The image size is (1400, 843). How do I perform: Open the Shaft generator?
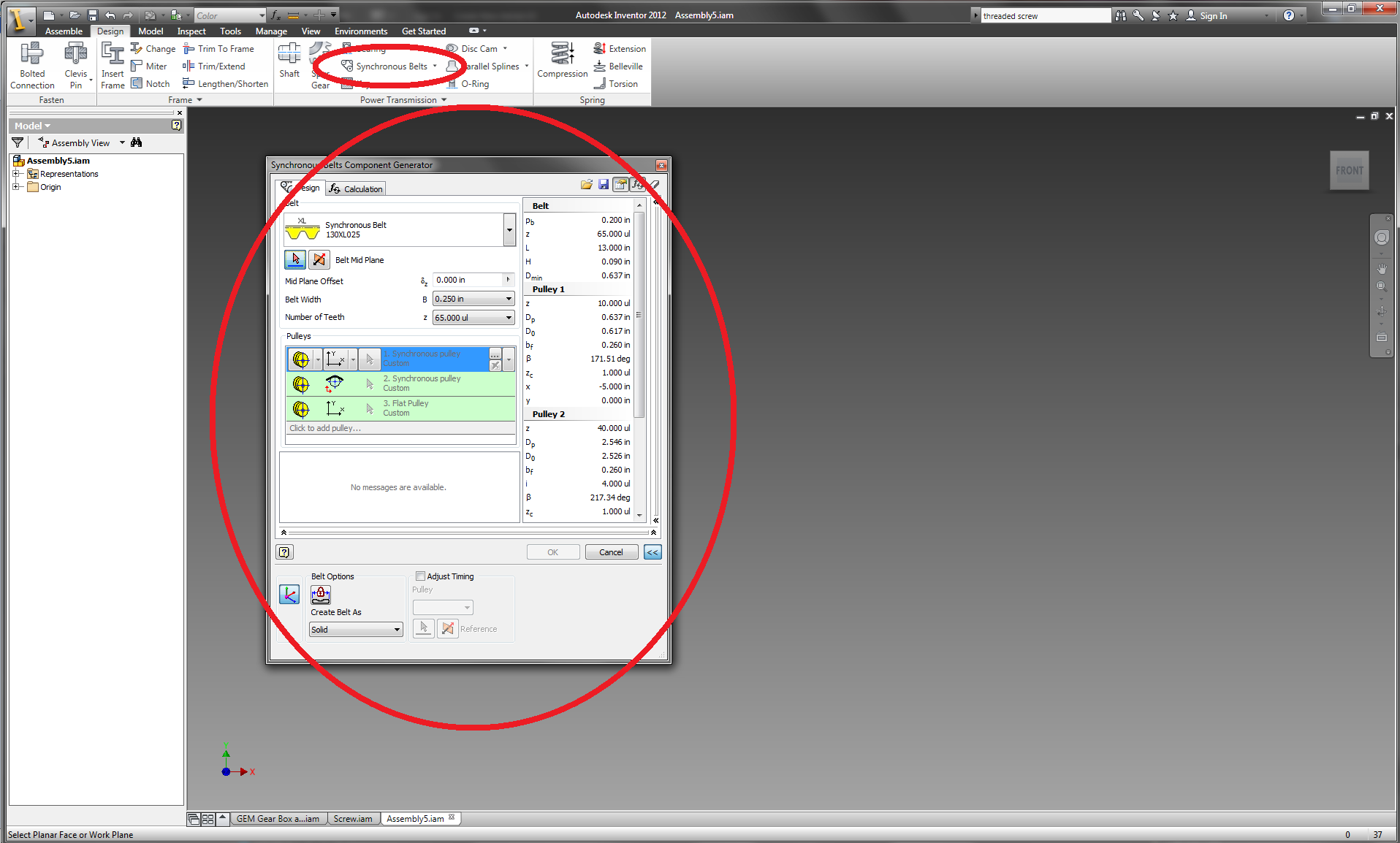tap(289, 61)
